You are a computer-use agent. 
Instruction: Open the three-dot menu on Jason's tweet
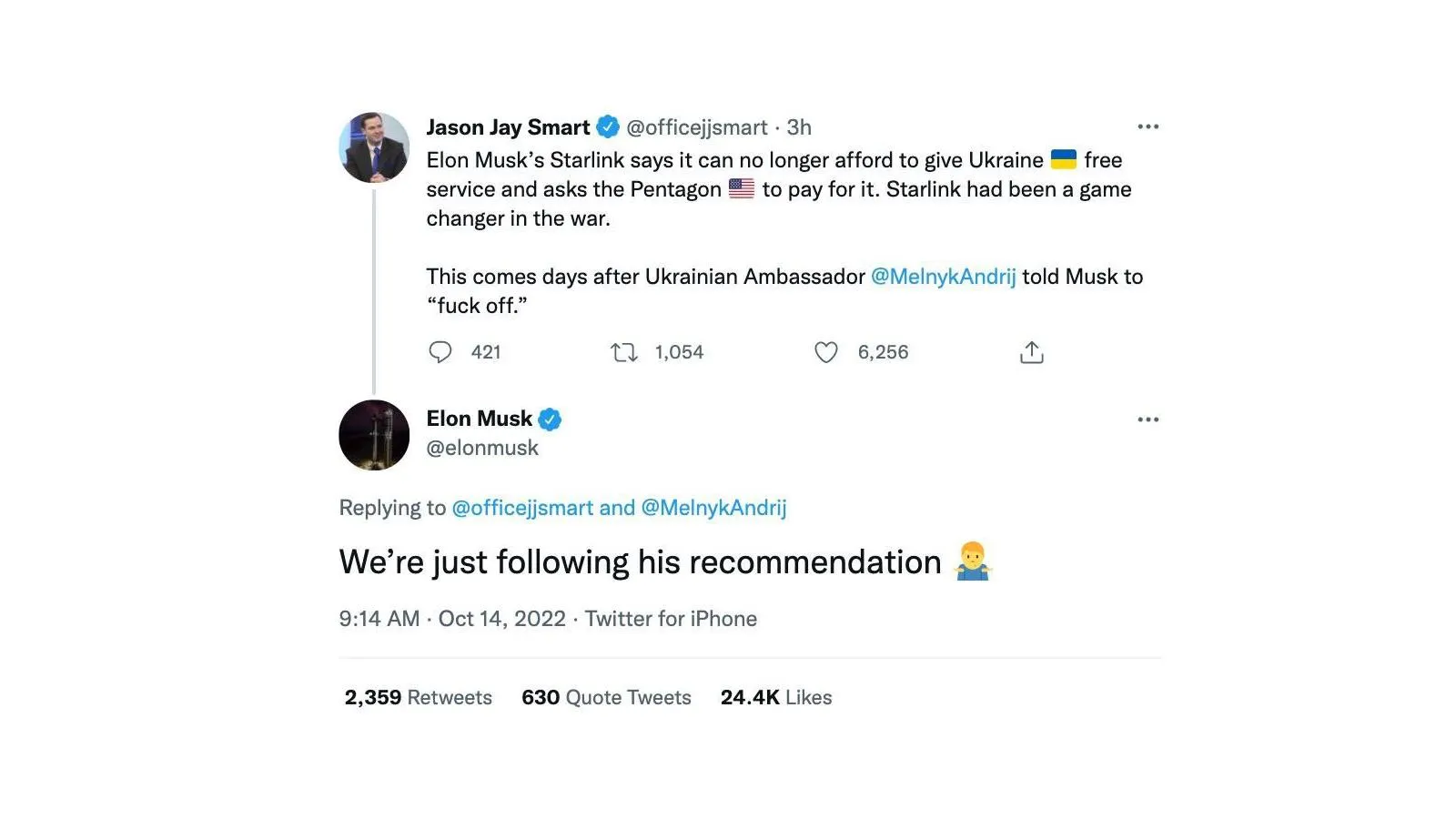(1148, 126)
